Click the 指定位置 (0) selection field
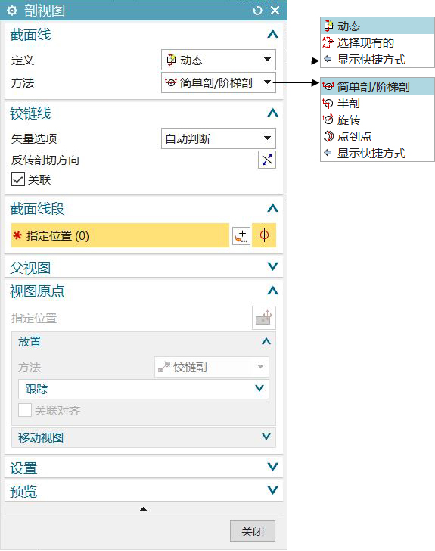The image size is (435, 551). point(120,235)
